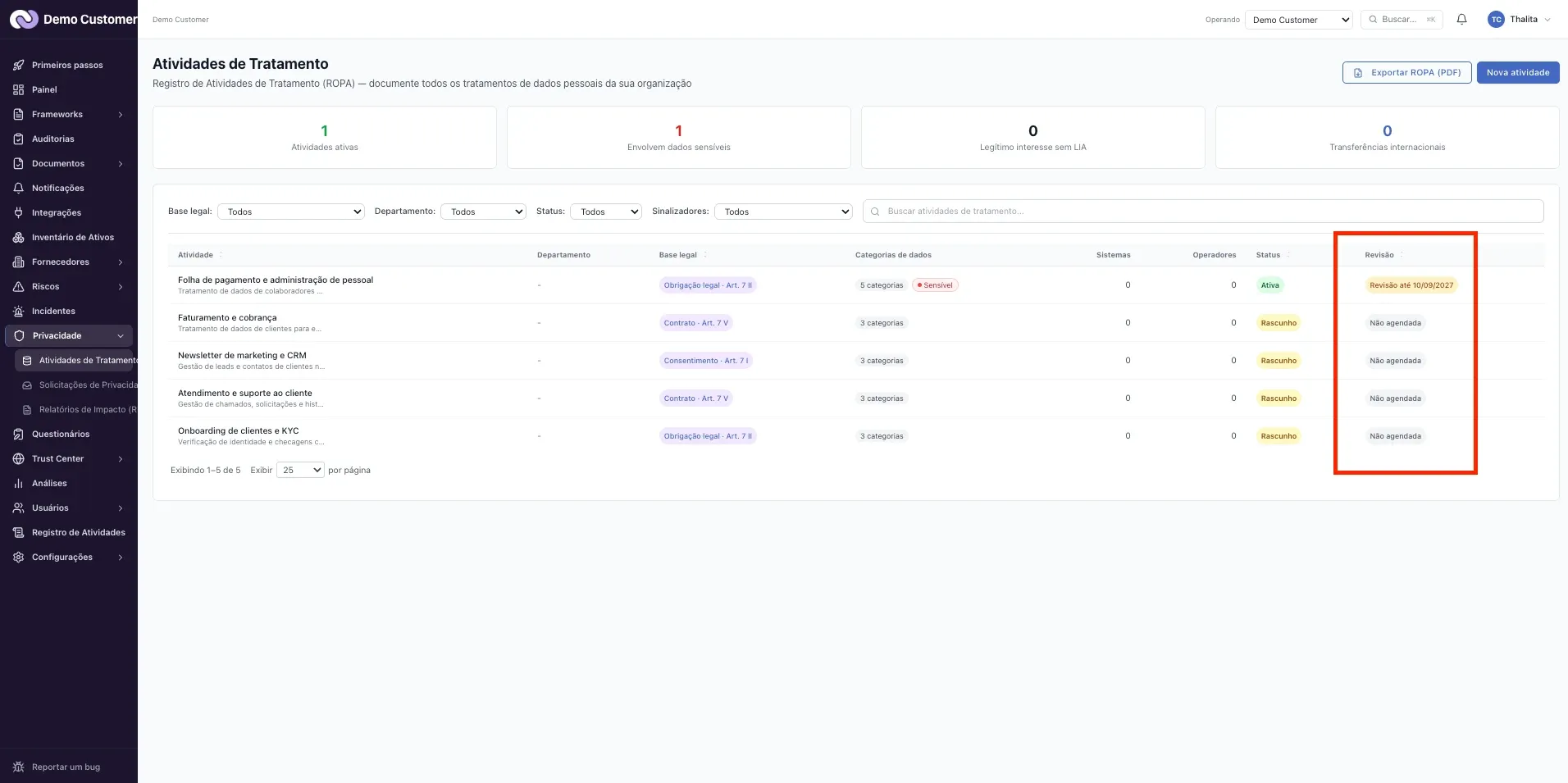This screenshot has width=1568, height=783.
Task: Click Nova atividade button
Action: 1518,72
